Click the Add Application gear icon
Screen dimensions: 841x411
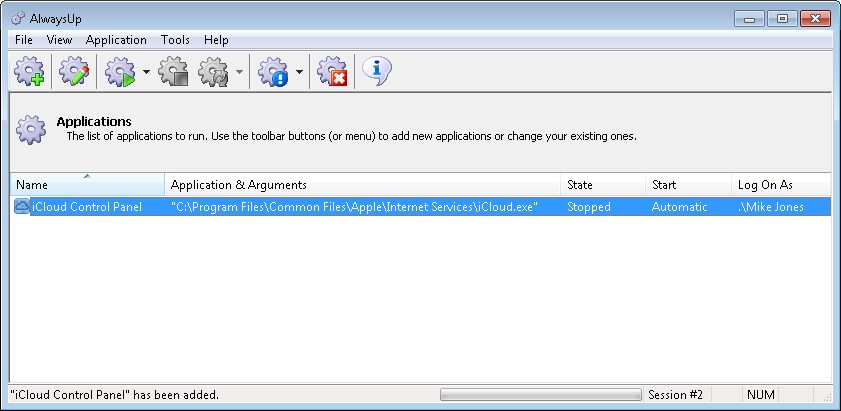pos(29,71)
